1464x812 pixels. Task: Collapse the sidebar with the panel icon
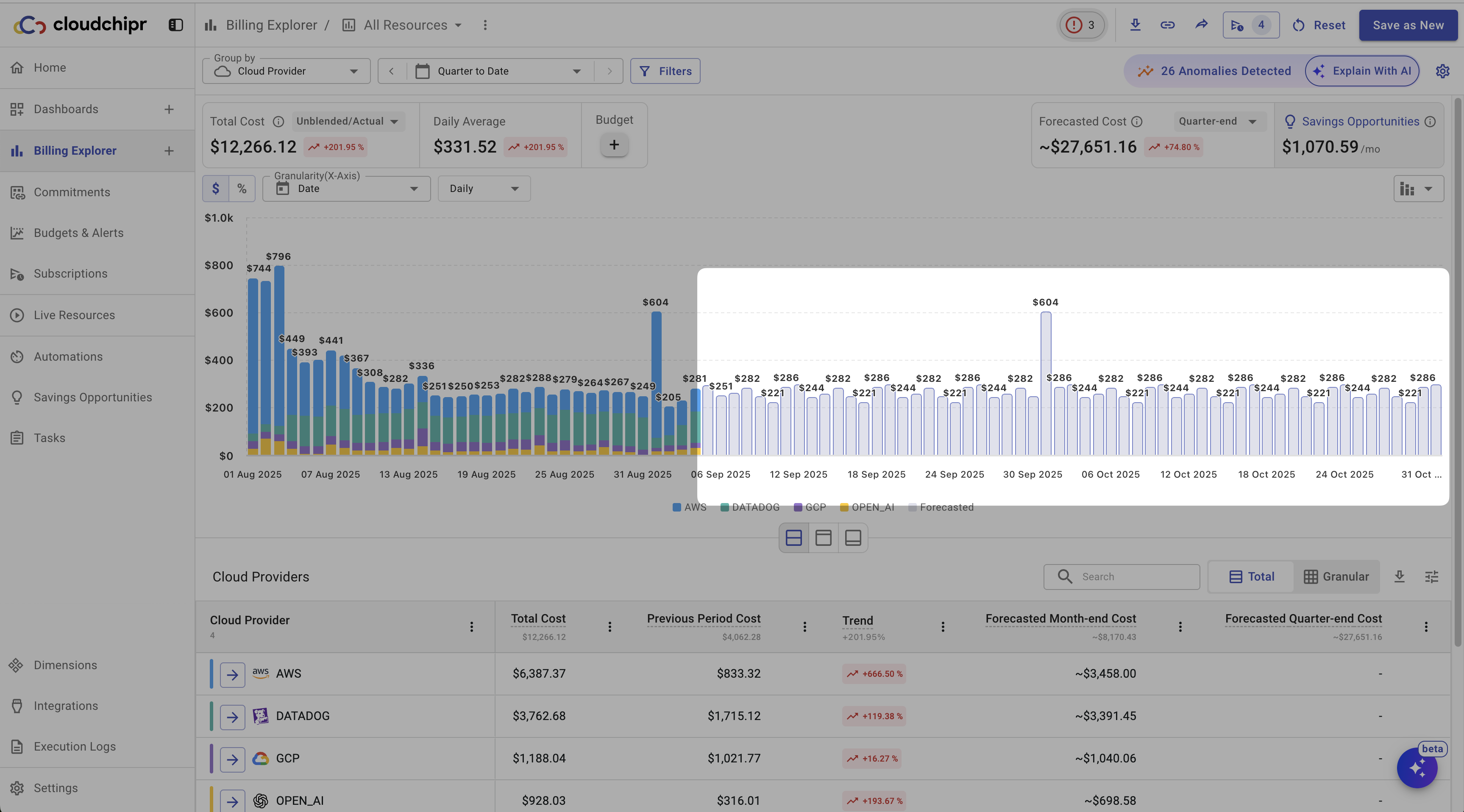175,25
